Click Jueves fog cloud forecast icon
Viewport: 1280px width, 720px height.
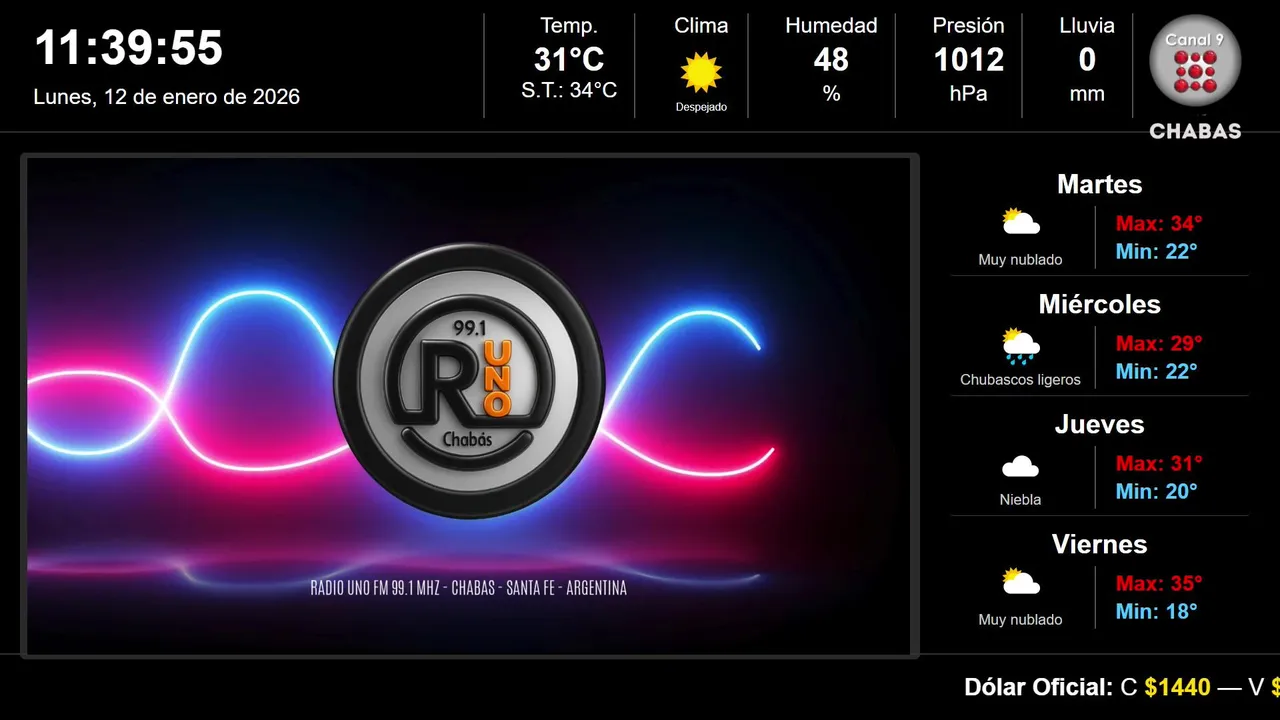1021,466
